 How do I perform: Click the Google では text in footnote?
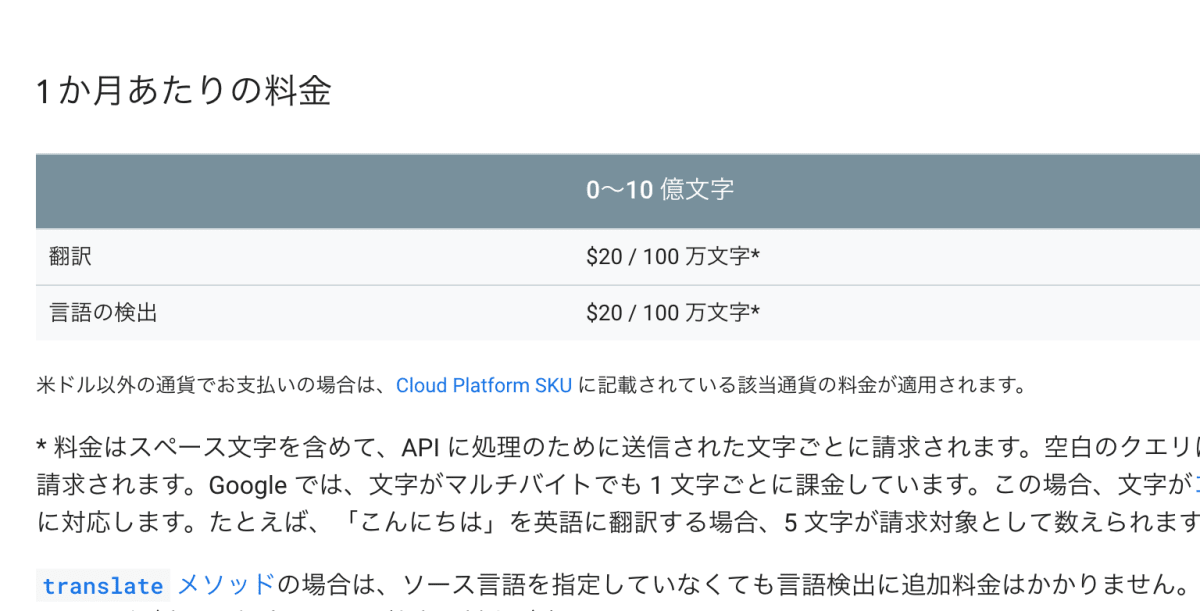tap(270, 485)
